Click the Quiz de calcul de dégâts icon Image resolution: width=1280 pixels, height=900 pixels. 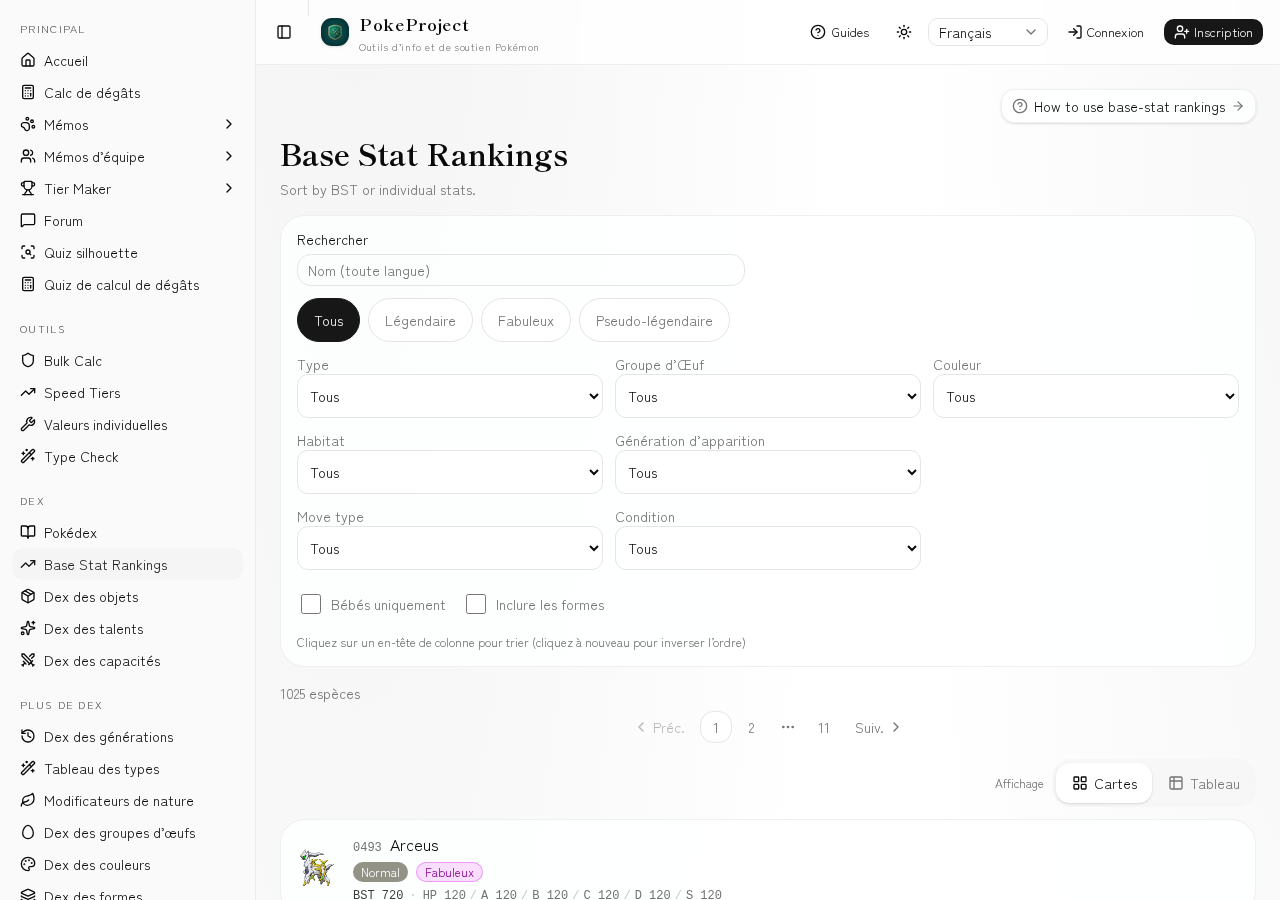28,284
